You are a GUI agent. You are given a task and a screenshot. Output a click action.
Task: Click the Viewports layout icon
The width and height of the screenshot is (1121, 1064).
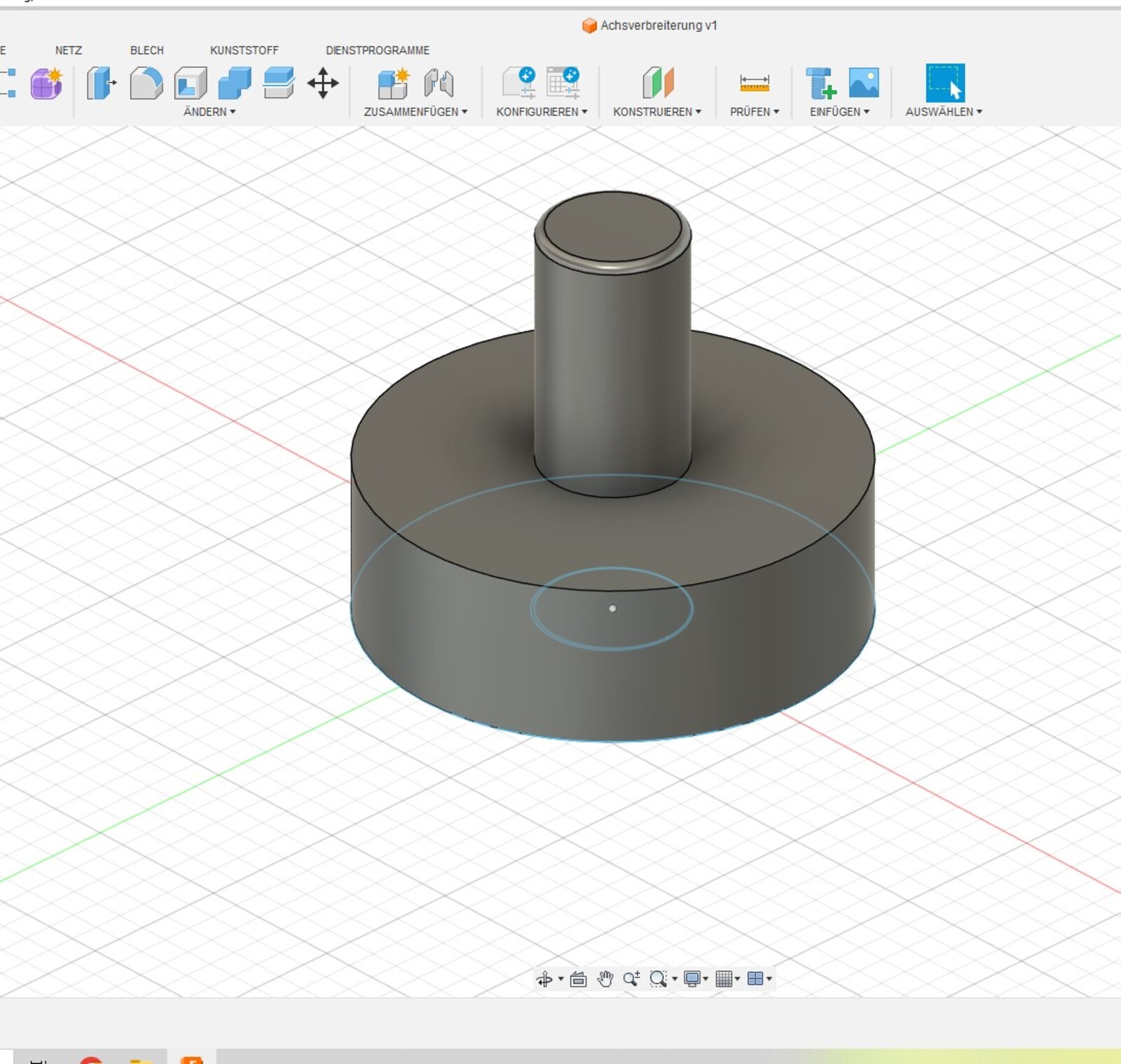click(x=755, y=979)
